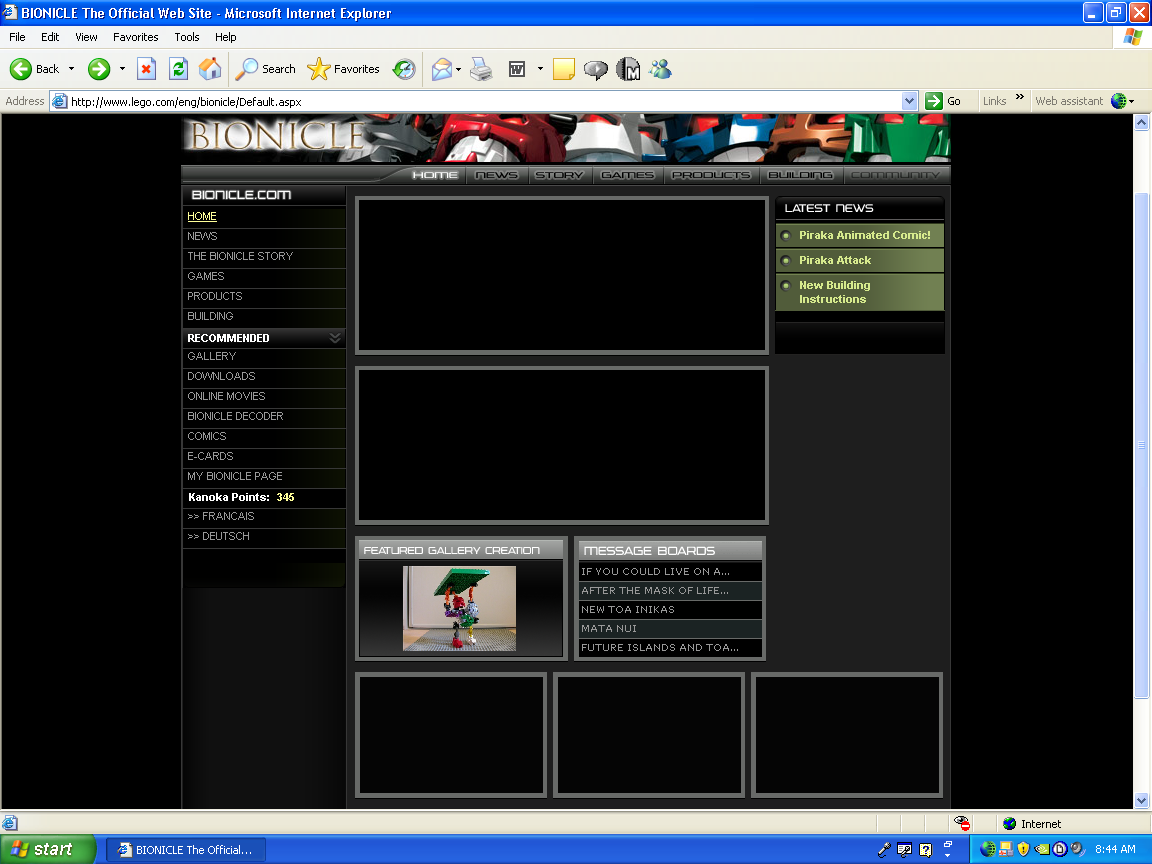Click the Back arrow icon
Image resolution: width=1152 pixels, height=864 pixels.
tap(21, 69)
